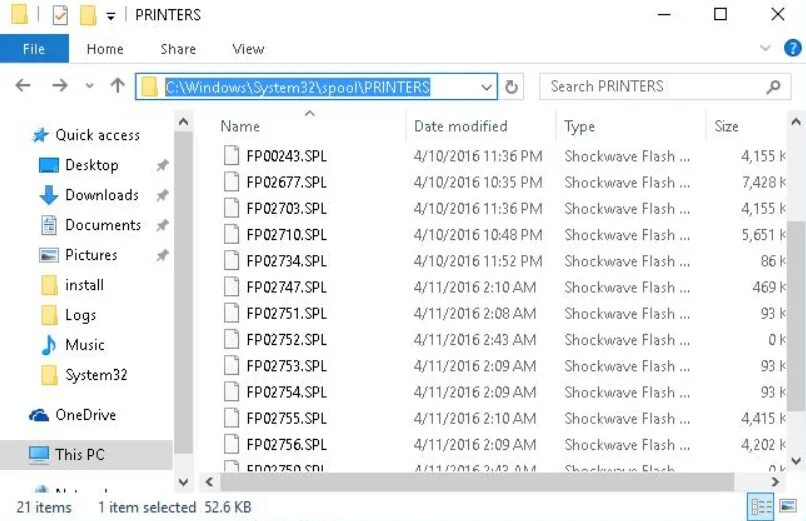Sort by the Type column header
The image size is (806, 521).
579,126
